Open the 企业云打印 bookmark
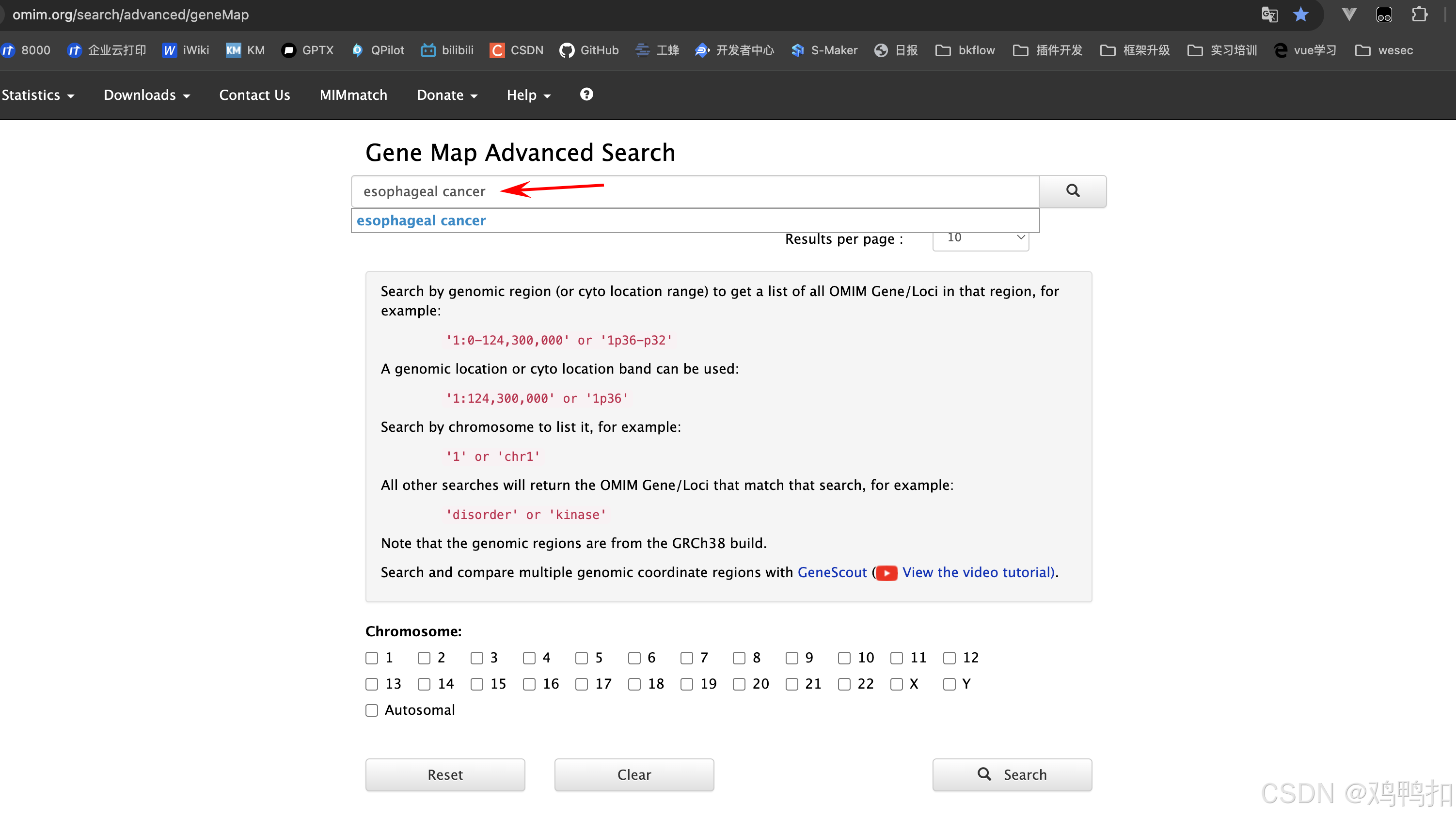 coord(107,50)
